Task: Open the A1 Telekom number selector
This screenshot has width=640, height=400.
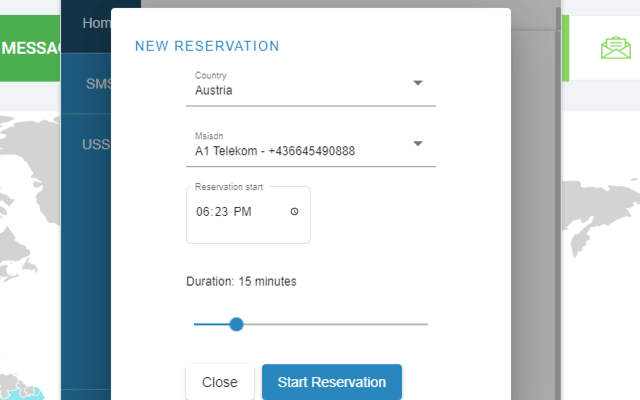Action: (300, 151)
